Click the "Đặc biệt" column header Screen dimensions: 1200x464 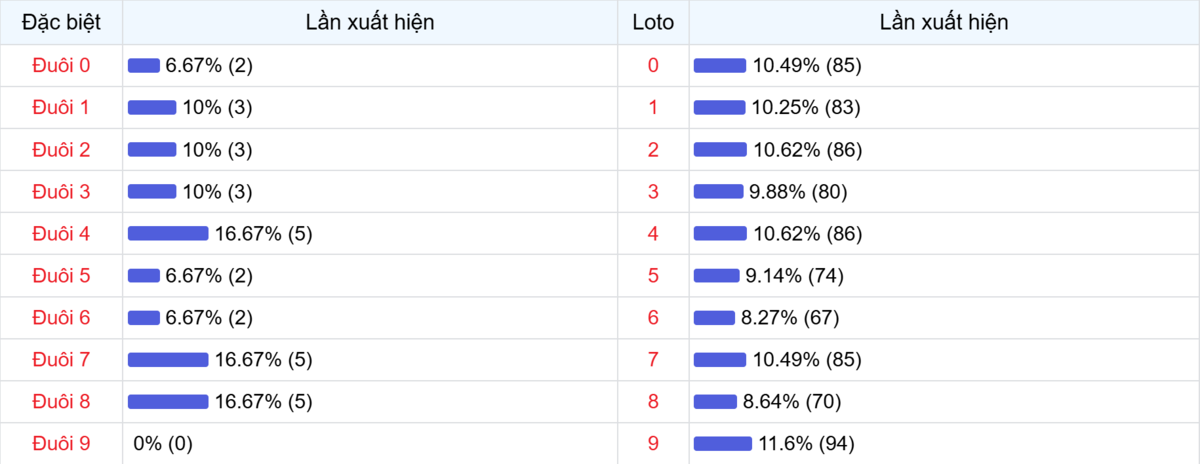coord(61,22)
